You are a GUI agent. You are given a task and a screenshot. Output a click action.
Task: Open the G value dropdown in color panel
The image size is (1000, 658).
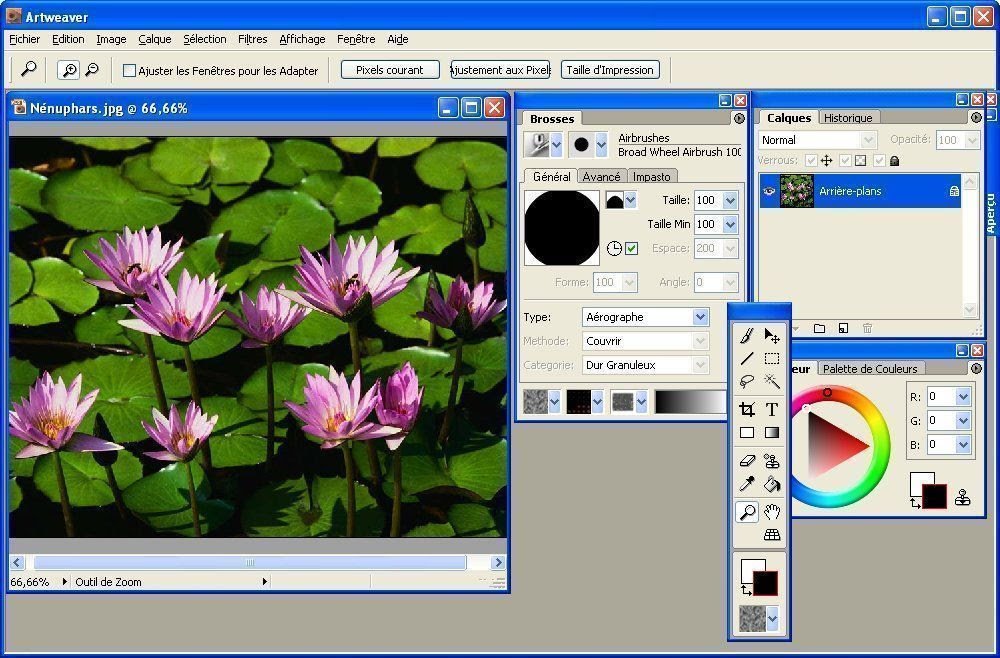[x=963, y=420]
